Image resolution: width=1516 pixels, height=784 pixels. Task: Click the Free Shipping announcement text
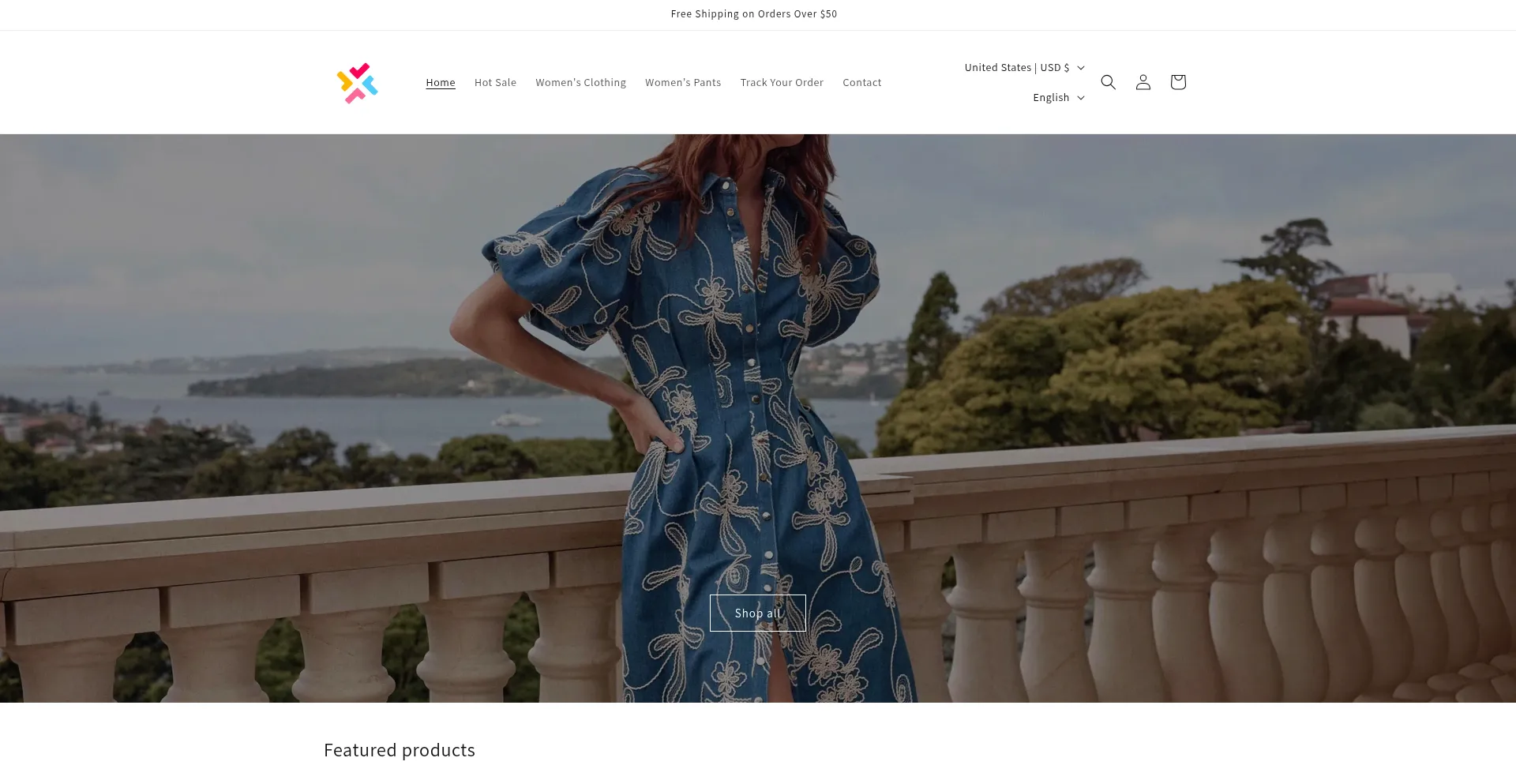[x=753, y=14]
